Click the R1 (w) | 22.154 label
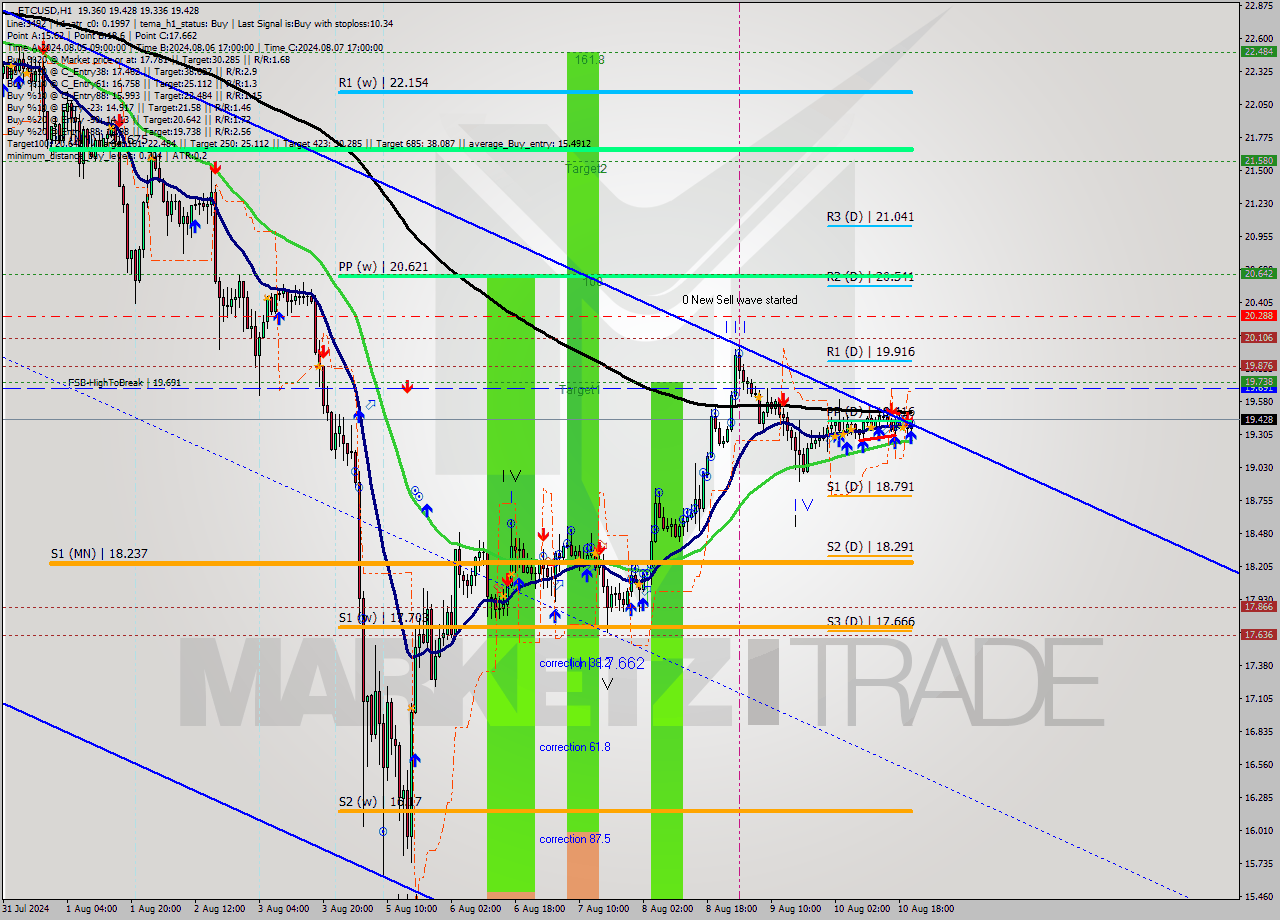The image size is (1280, 920). (x=383, y=83)
